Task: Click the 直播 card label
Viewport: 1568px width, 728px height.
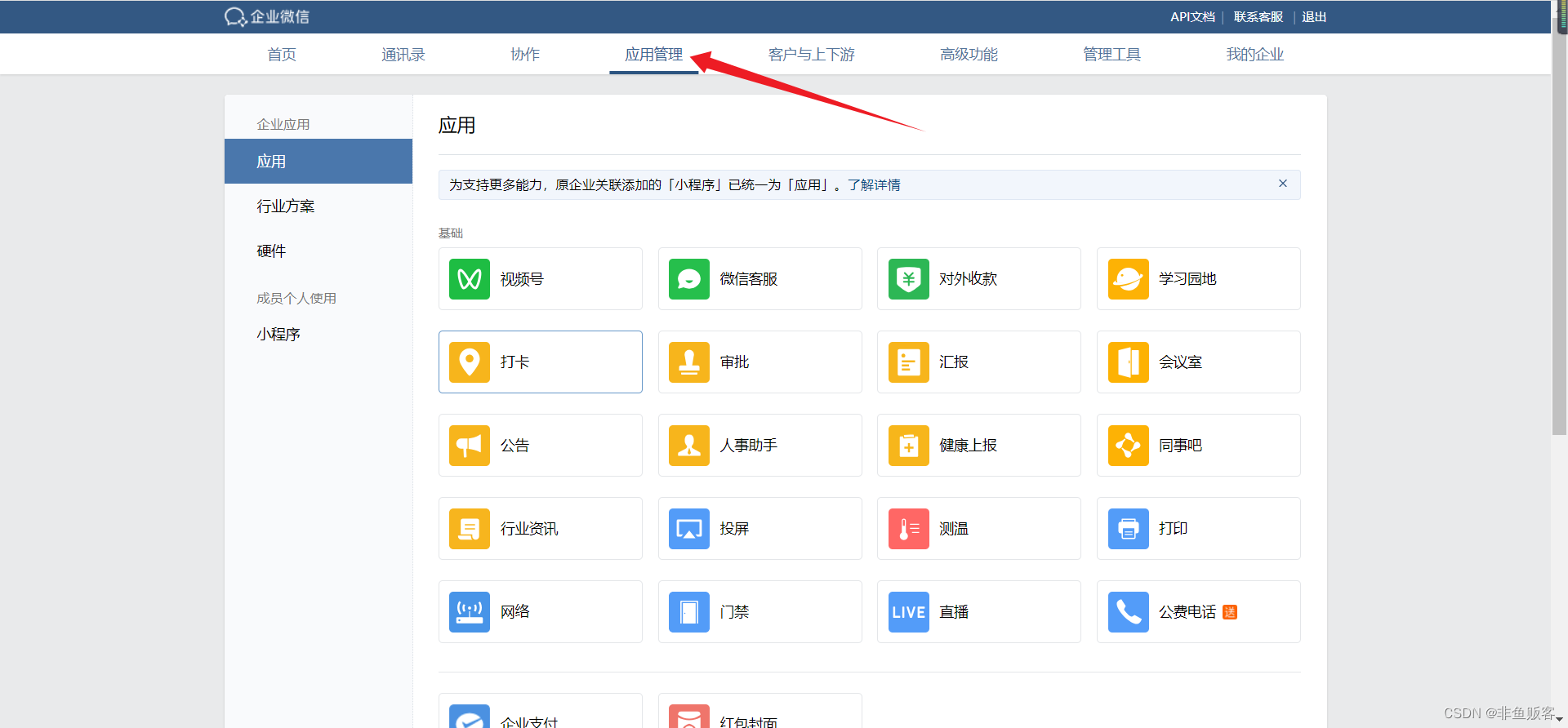Action: [954, 612]
